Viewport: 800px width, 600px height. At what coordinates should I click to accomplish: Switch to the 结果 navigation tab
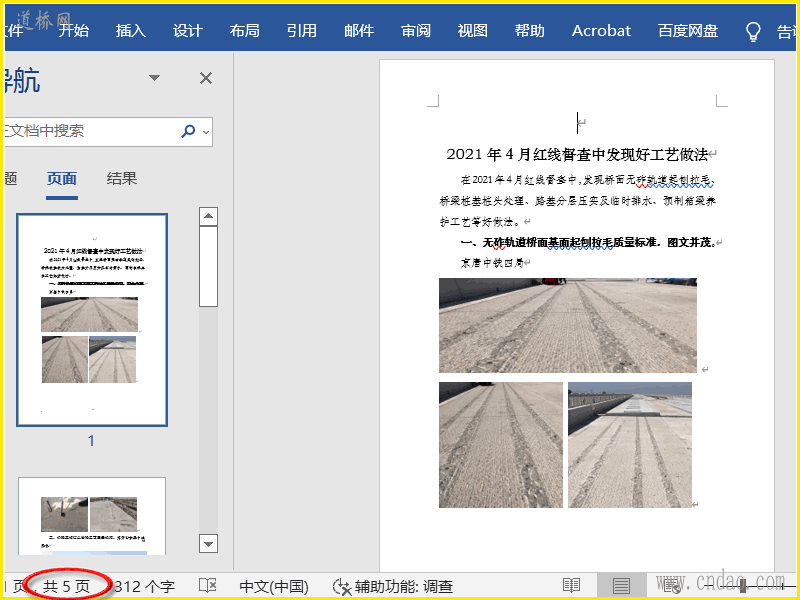click(122, 179)
